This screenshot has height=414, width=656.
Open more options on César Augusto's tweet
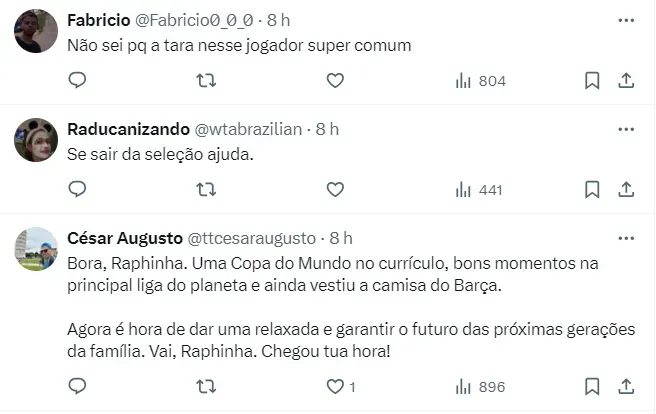point(626,238)
